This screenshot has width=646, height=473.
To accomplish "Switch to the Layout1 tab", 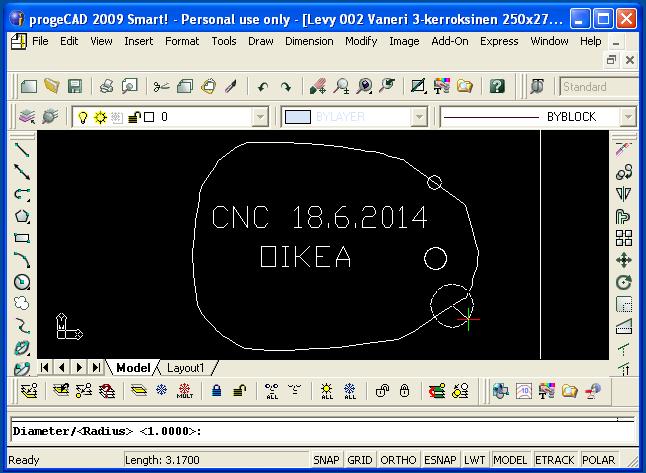I will coord(185,368).
